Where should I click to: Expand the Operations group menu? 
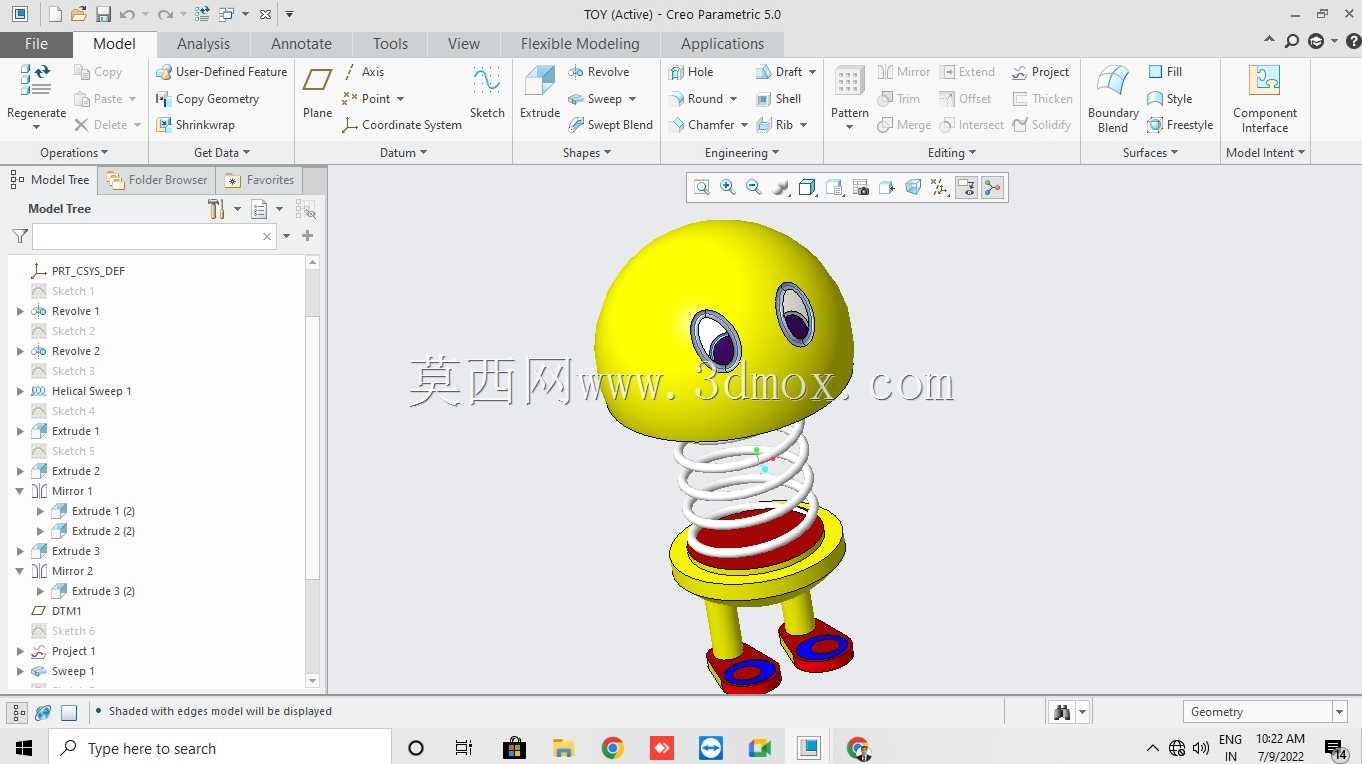(74, 153)
